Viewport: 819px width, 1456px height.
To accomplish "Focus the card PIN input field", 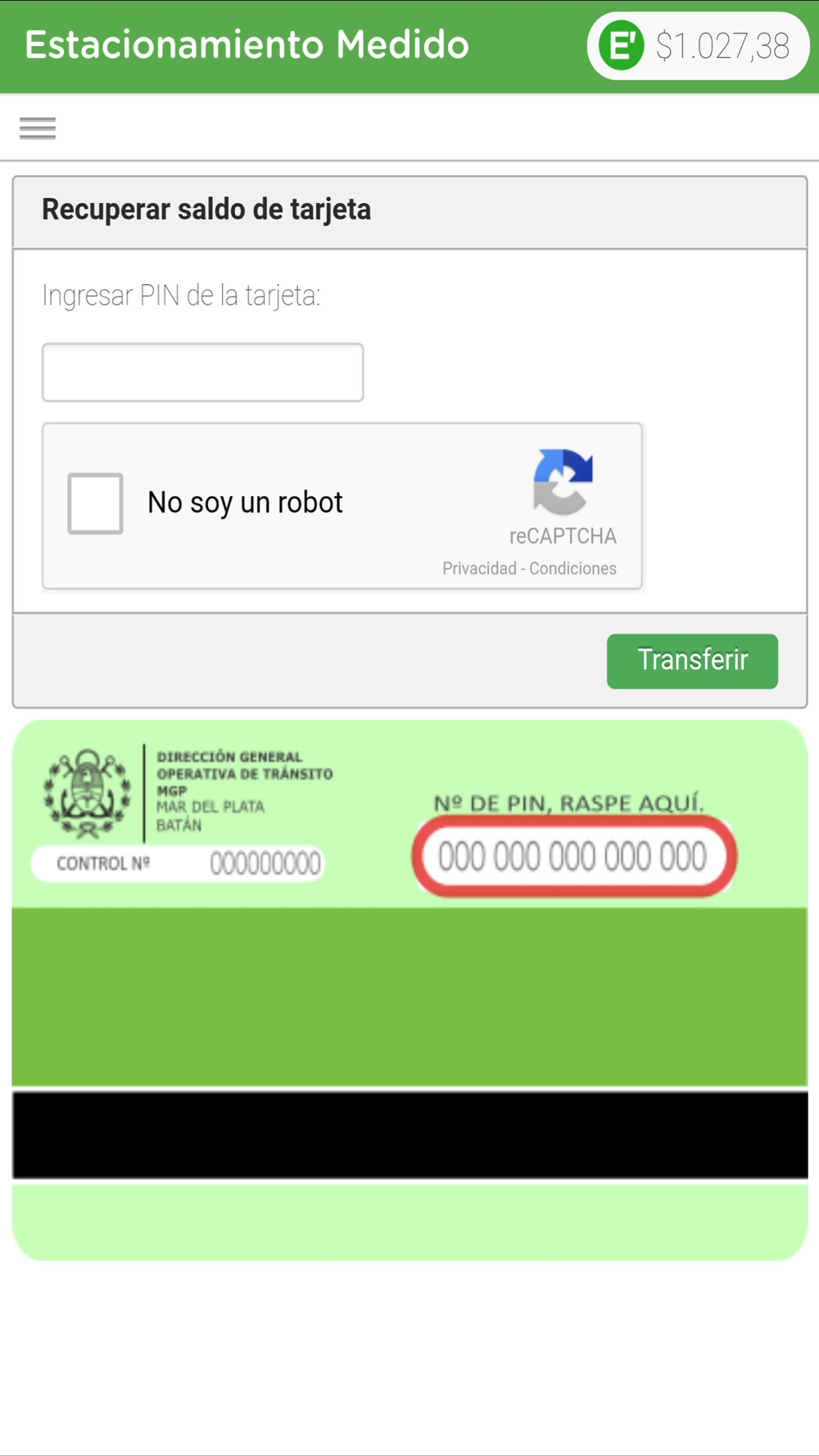I will pos(202,373).
